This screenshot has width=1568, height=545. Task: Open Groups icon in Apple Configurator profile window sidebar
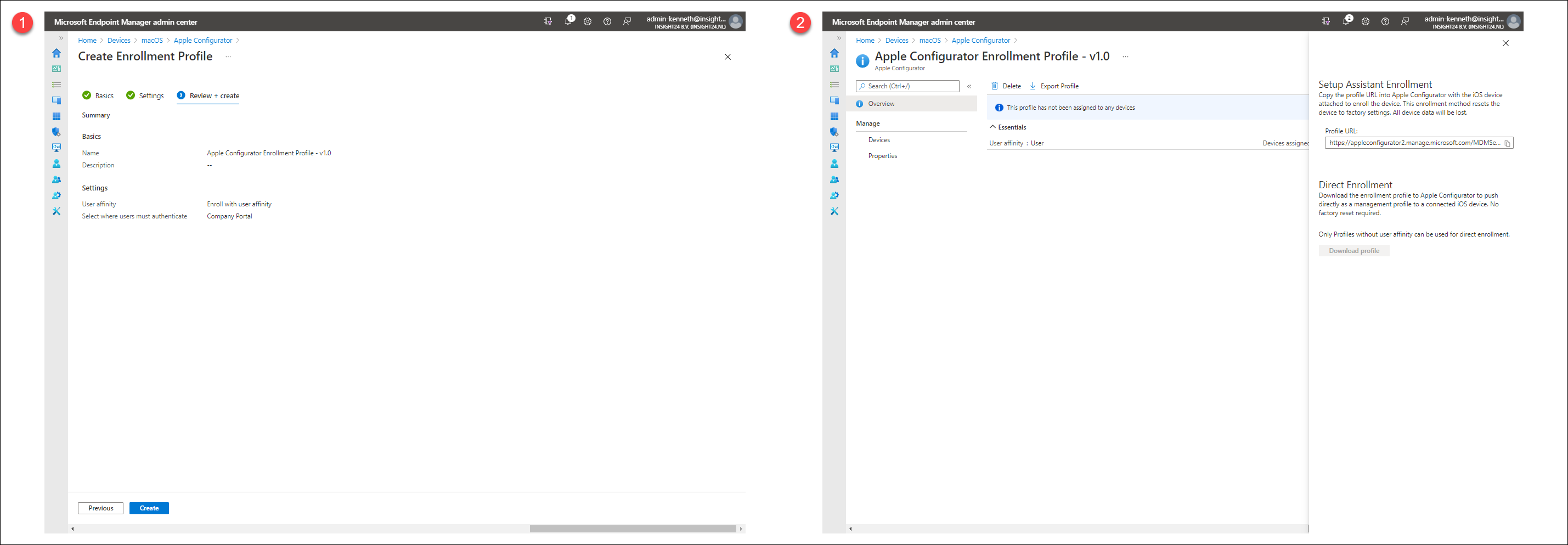[x=834, y=179]
